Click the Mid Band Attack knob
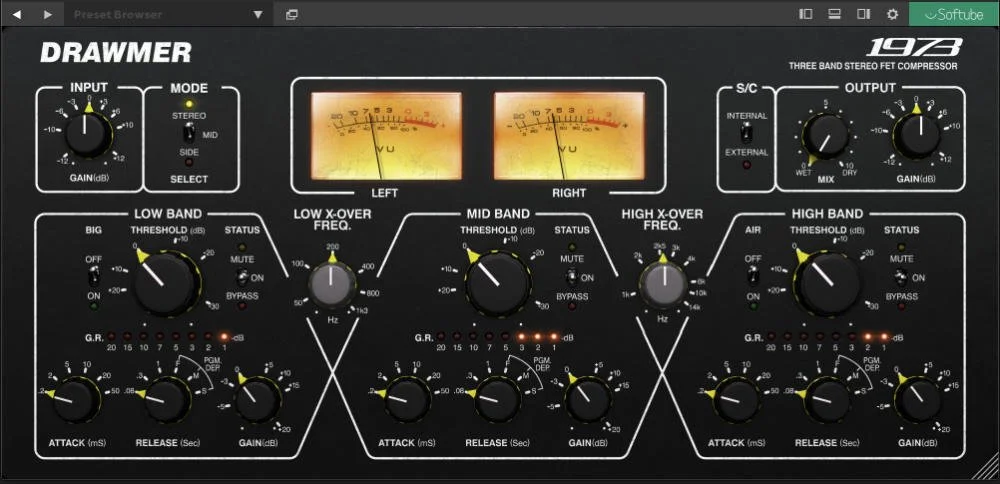 407,400
